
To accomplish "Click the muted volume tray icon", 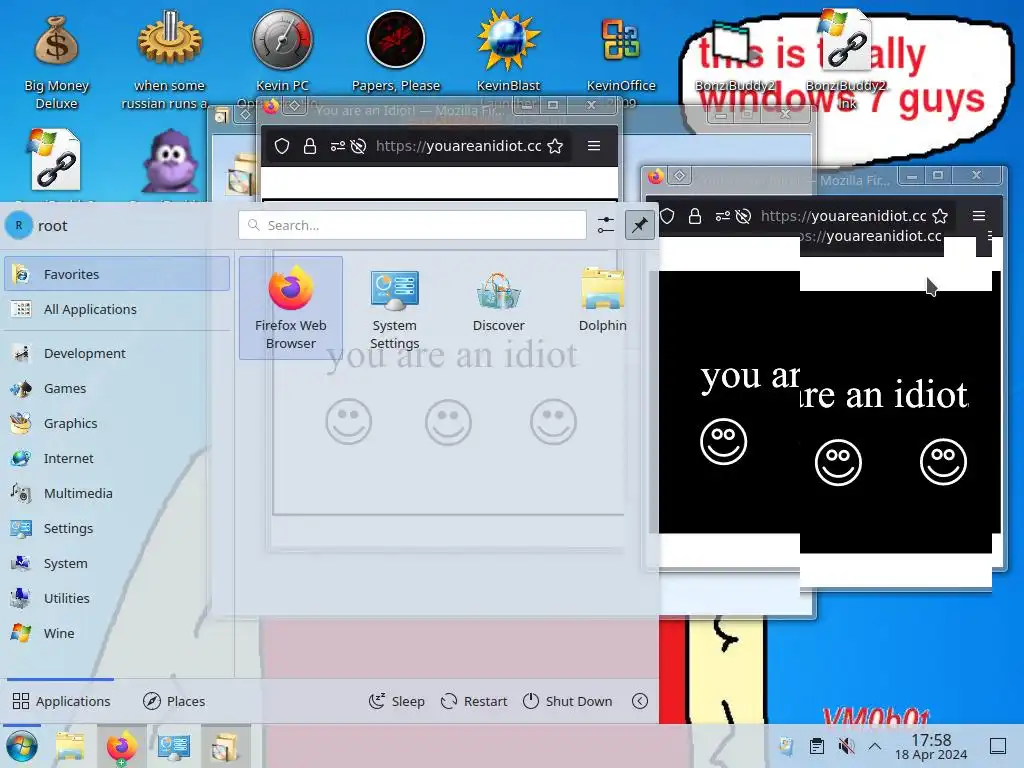I will tap(846, 746).
